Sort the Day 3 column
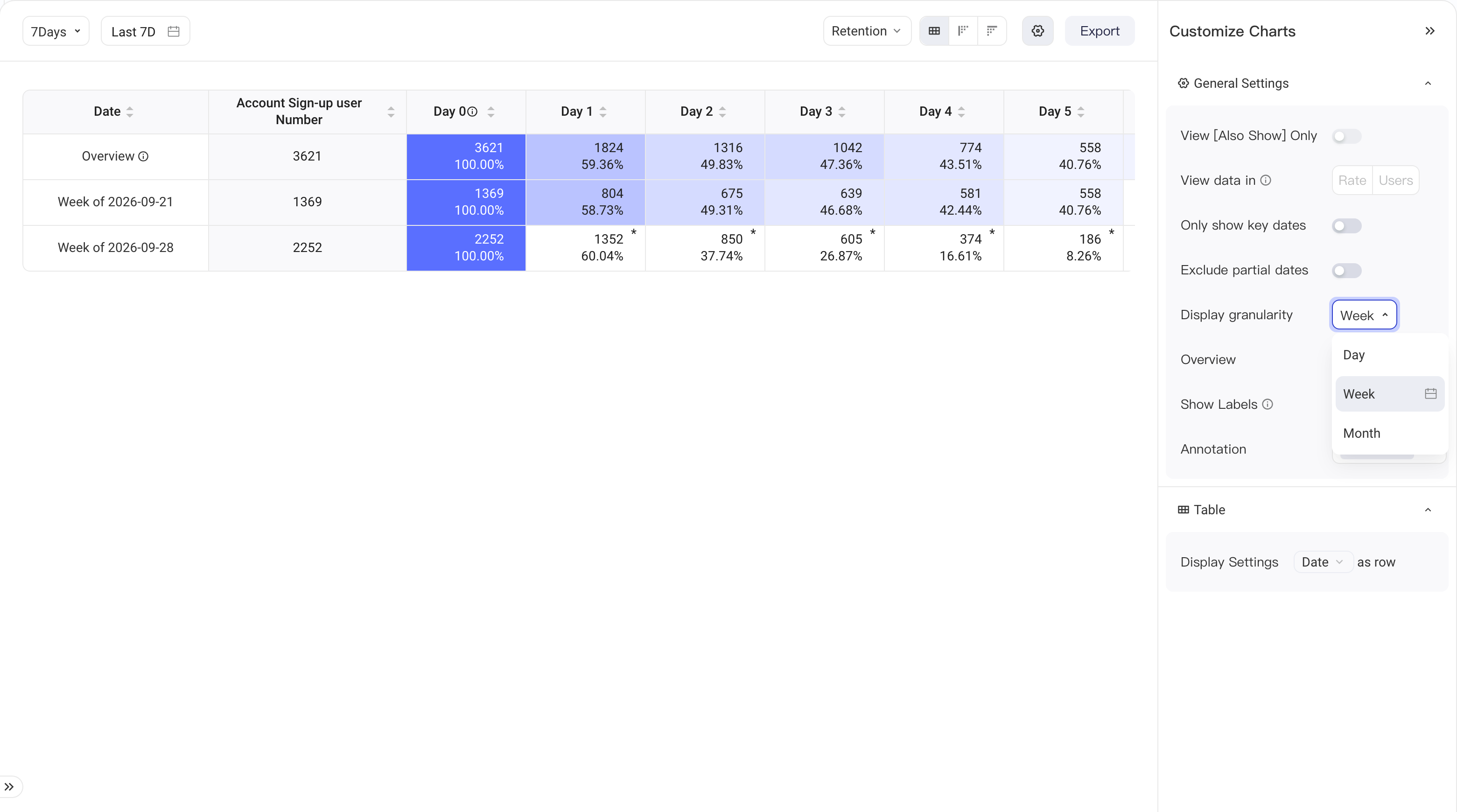 pyautogui.click(x=841, y=112)
